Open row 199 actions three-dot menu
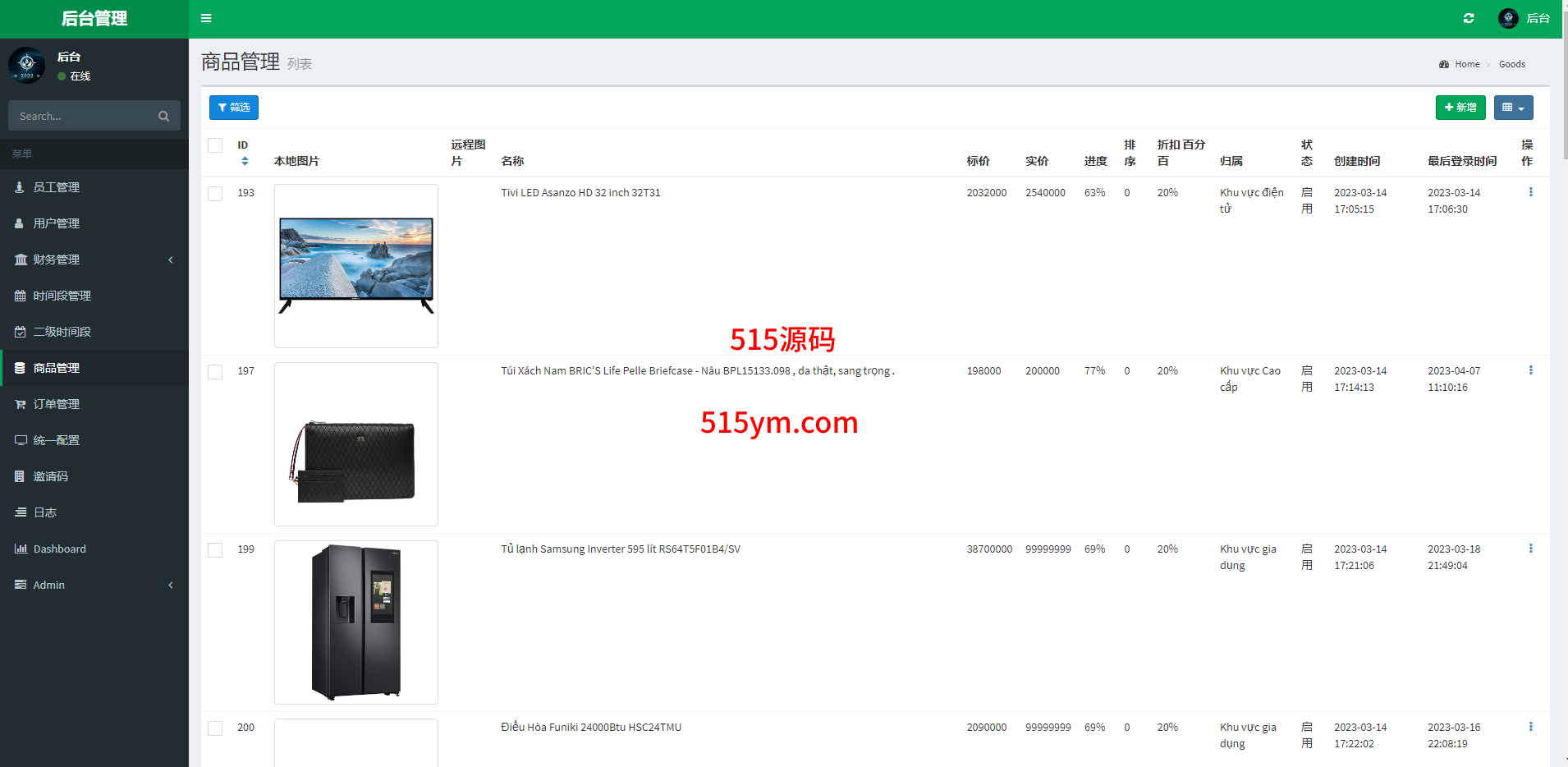The image size is (1568, 767). click(1530, 549)
